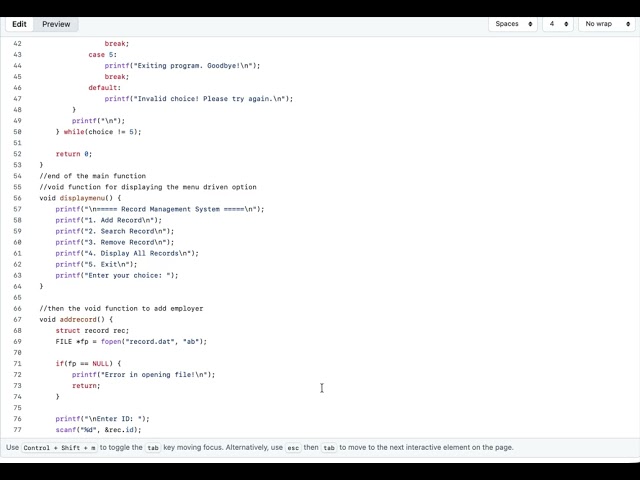This screenshot has width=640, height=480.
Task: Click the 'Invalid choice! Please try again' line
Action: [199, 99]
